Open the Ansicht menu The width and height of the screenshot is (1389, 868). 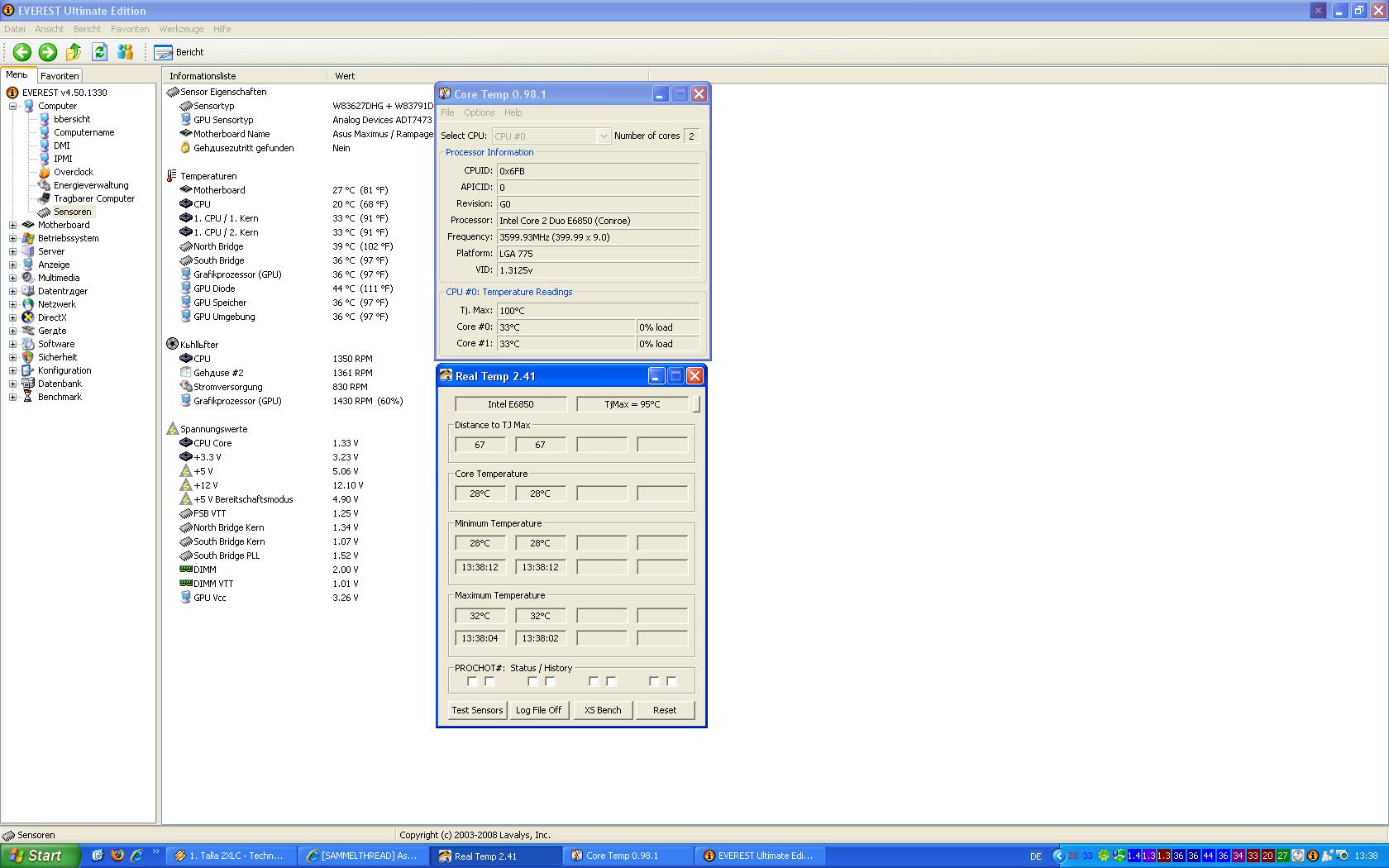pyautogui.click(x=50, y=29)
